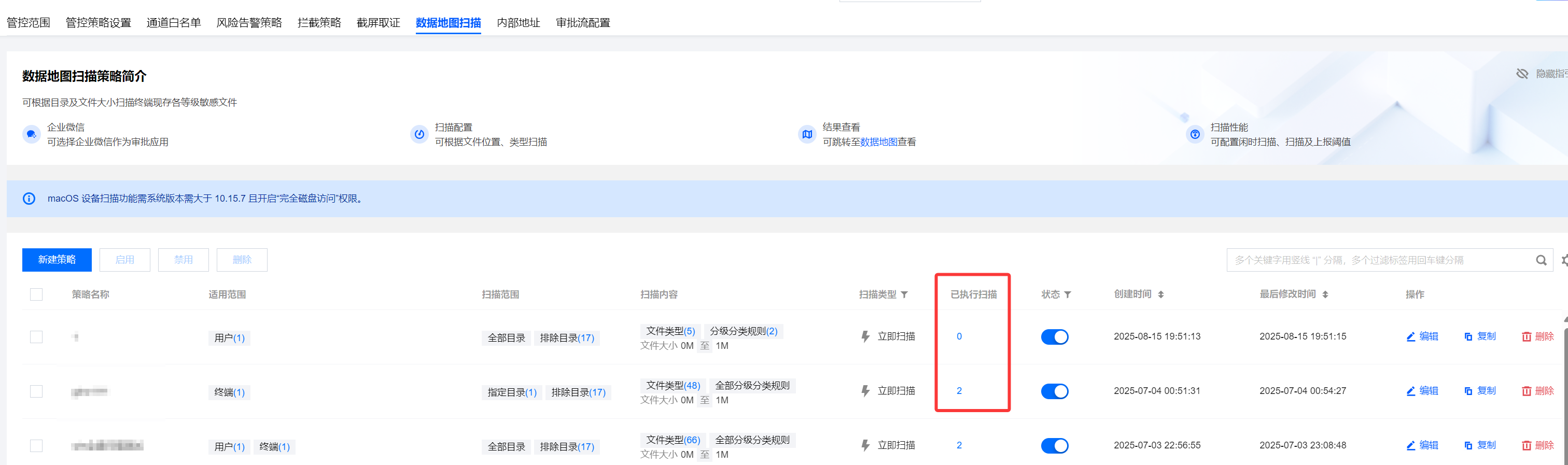Click 文件类型(5) tag
The height and width of the screenshot is (465, 1568).
click(670, 331)
